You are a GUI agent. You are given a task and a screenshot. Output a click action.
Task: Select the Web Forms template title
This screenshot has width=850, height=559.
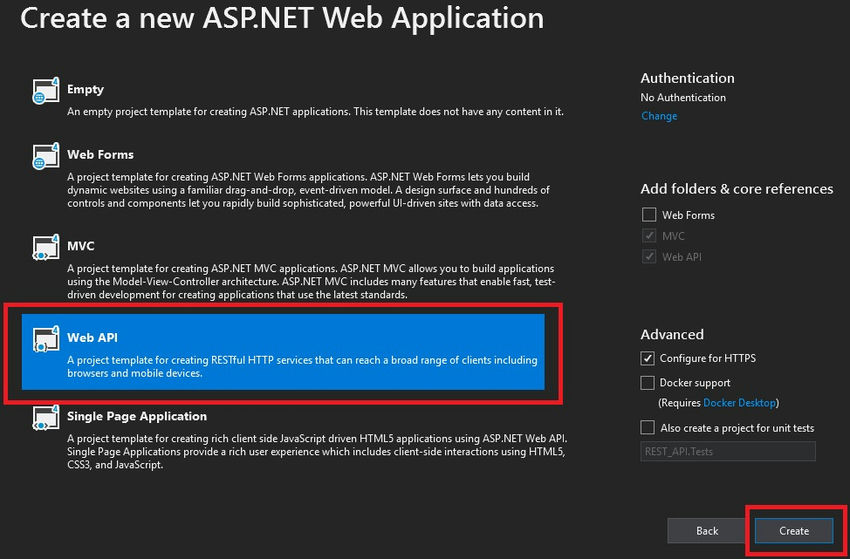[x=100, y=155]
